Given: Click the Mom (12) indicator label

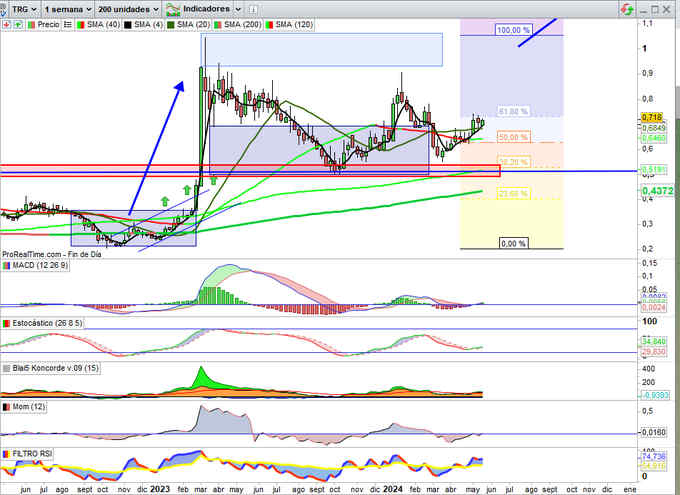Looking at the screenshot, I should point(29,407).
